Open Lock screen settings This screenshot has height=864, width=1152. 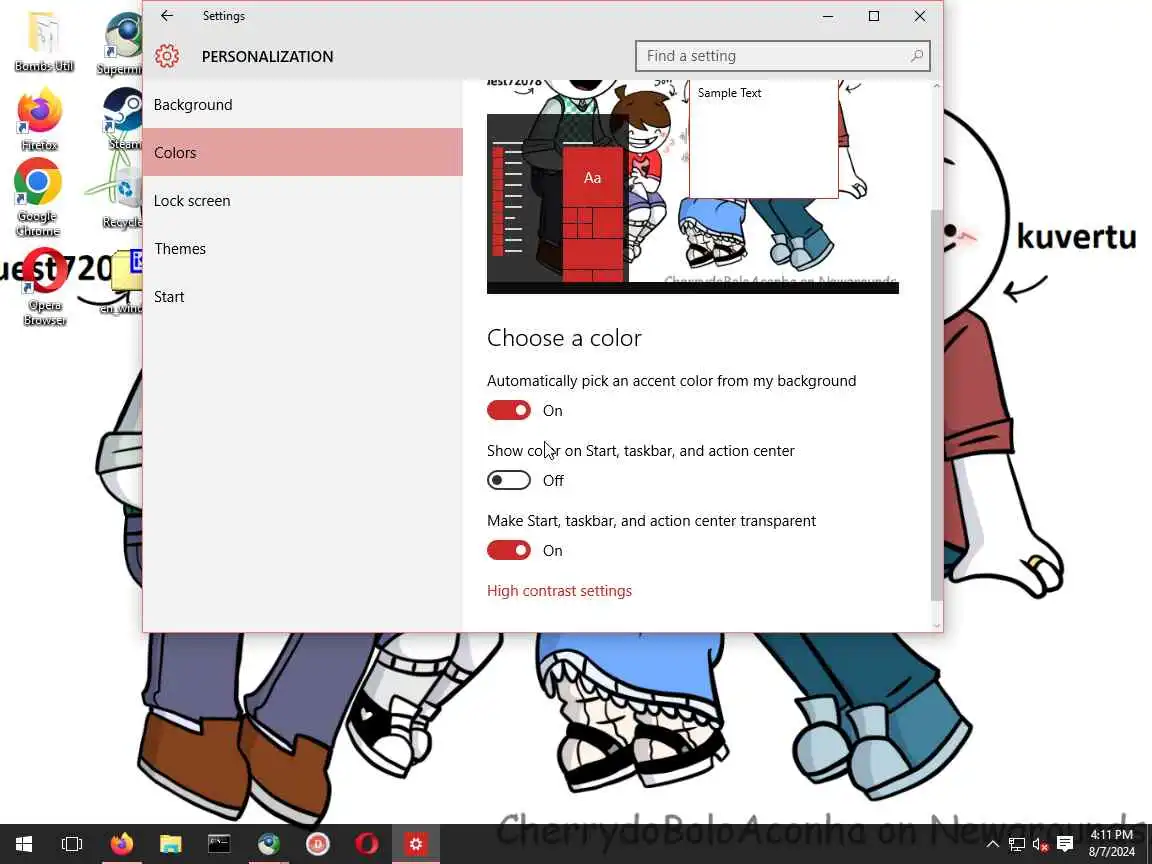303,201
